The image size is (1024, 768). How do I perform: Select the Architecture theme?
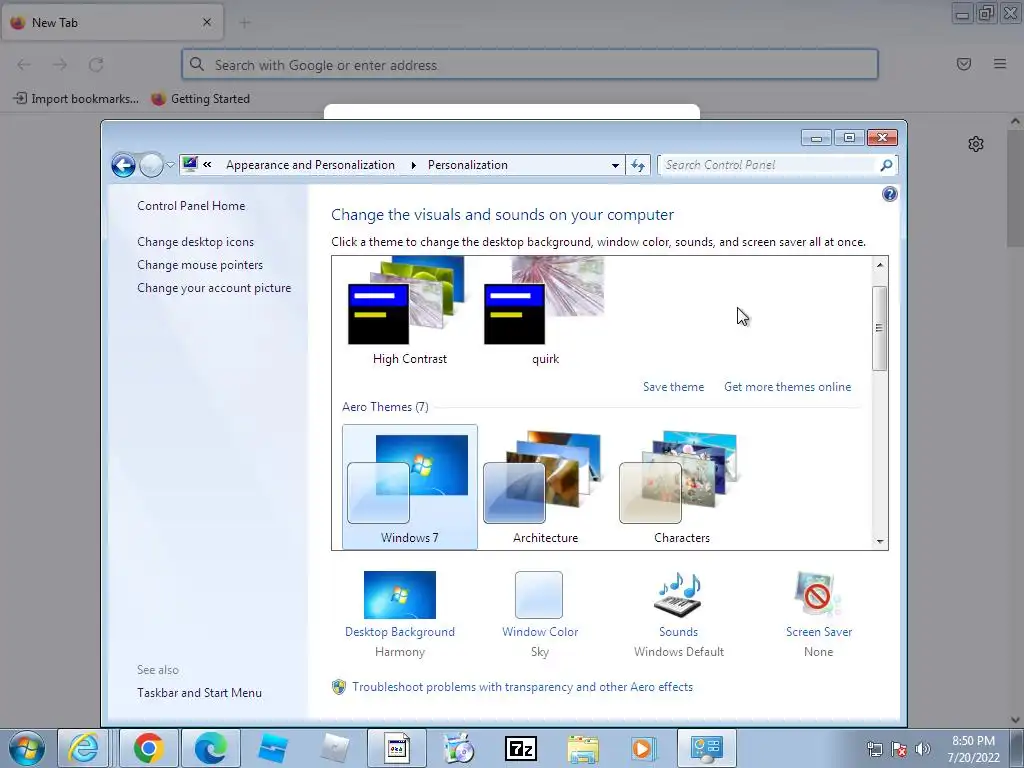(x=545, y=487)
